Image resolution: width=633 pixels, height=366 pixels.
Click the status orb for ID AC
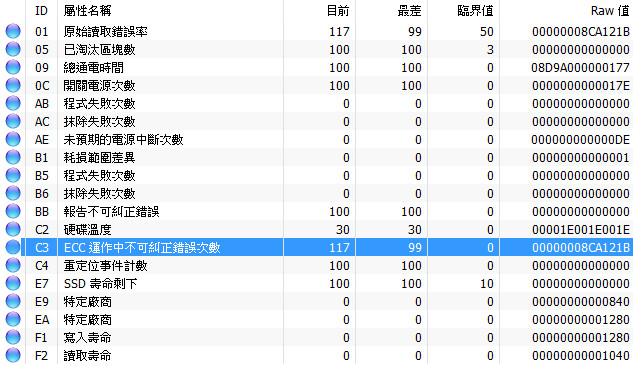click(x=13, y=121)
